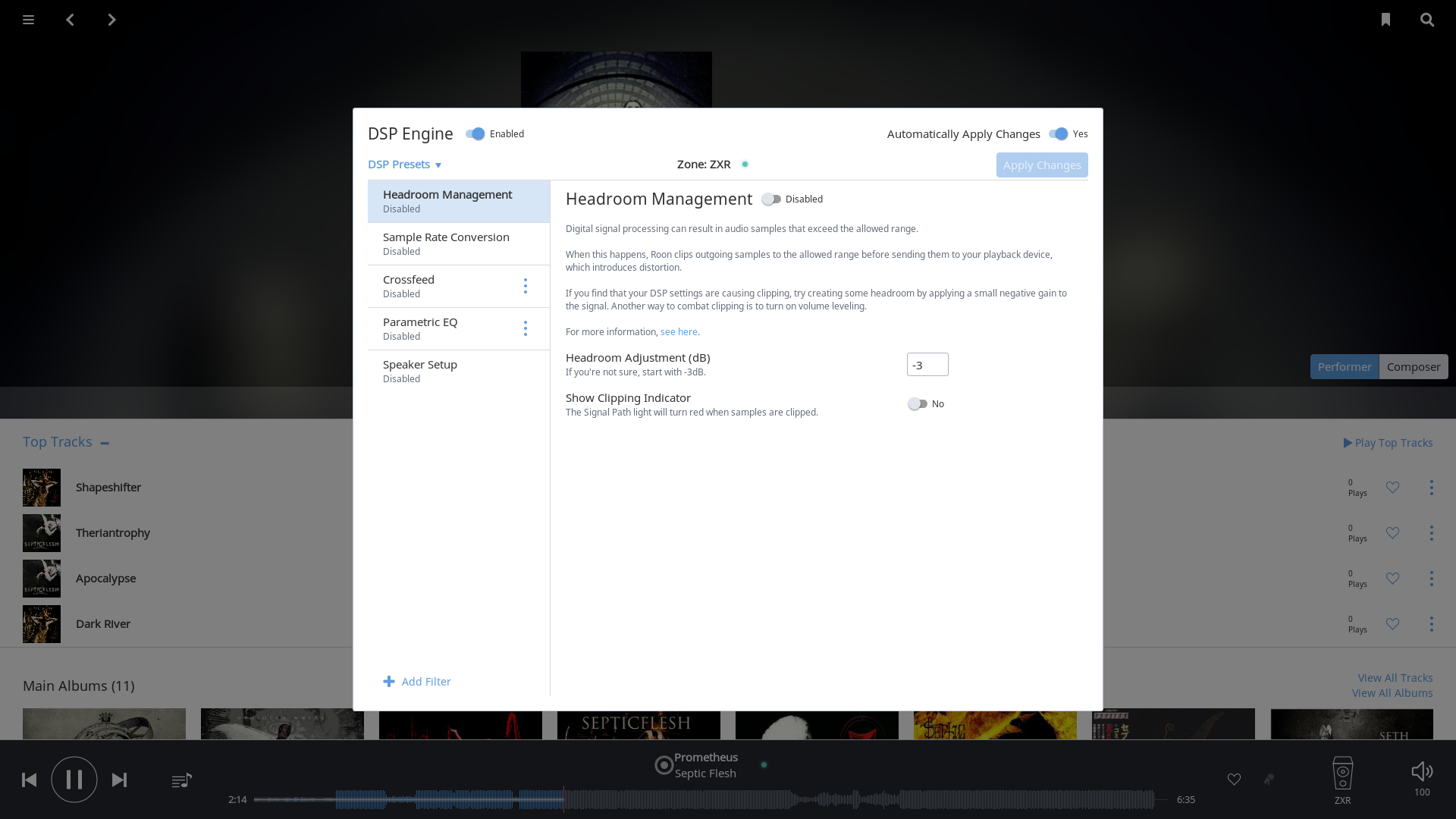Enable the Headroom Management toggle

click(771, 199)
